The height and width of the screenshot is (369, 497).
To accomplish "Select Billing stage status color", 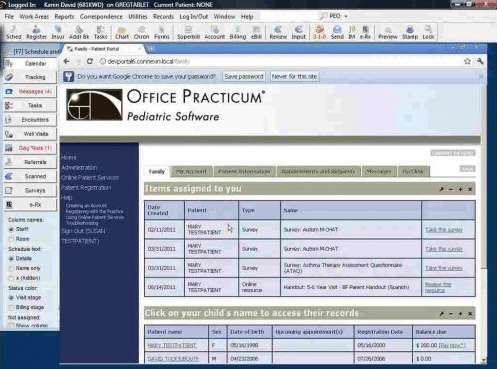I will (x=11, y=307).
